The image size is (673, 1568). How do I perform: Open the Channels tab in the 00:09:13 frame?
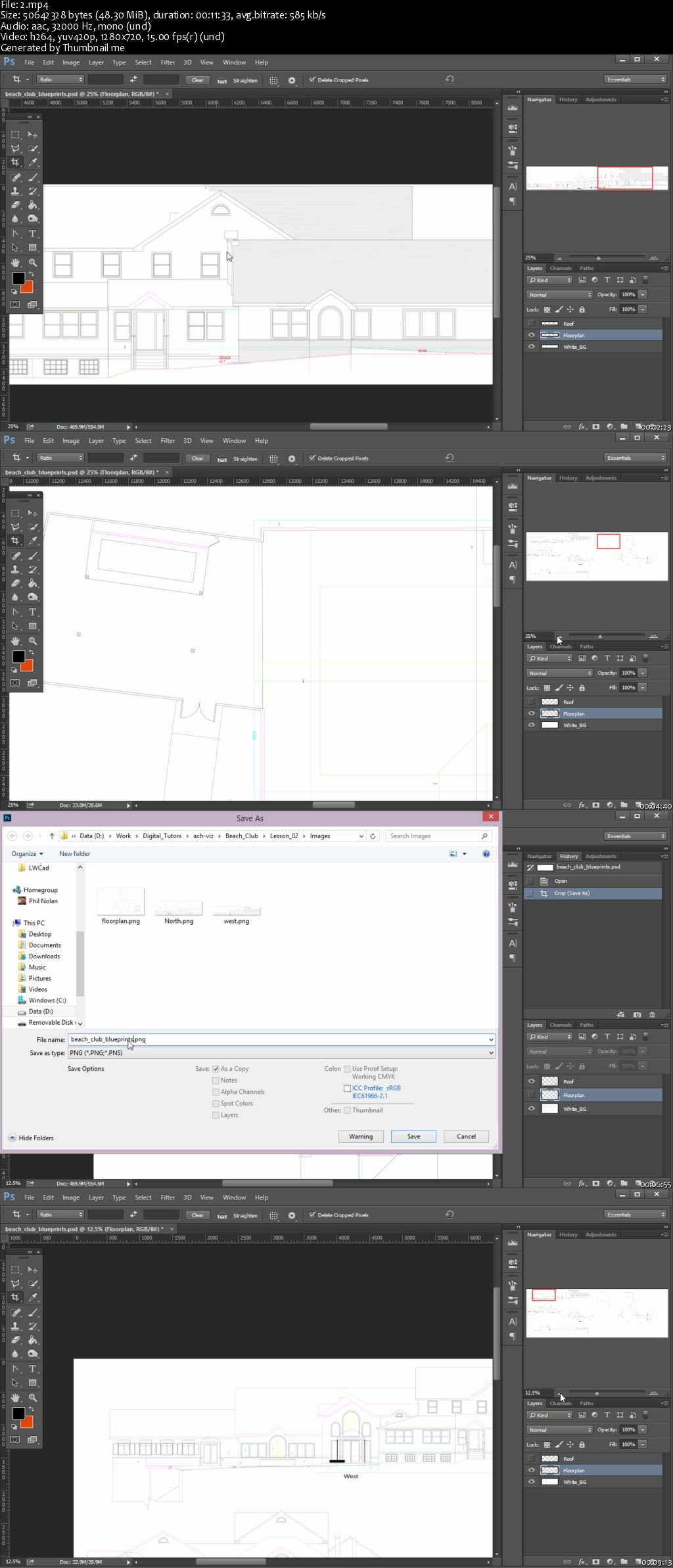[x=561, y=1403]
